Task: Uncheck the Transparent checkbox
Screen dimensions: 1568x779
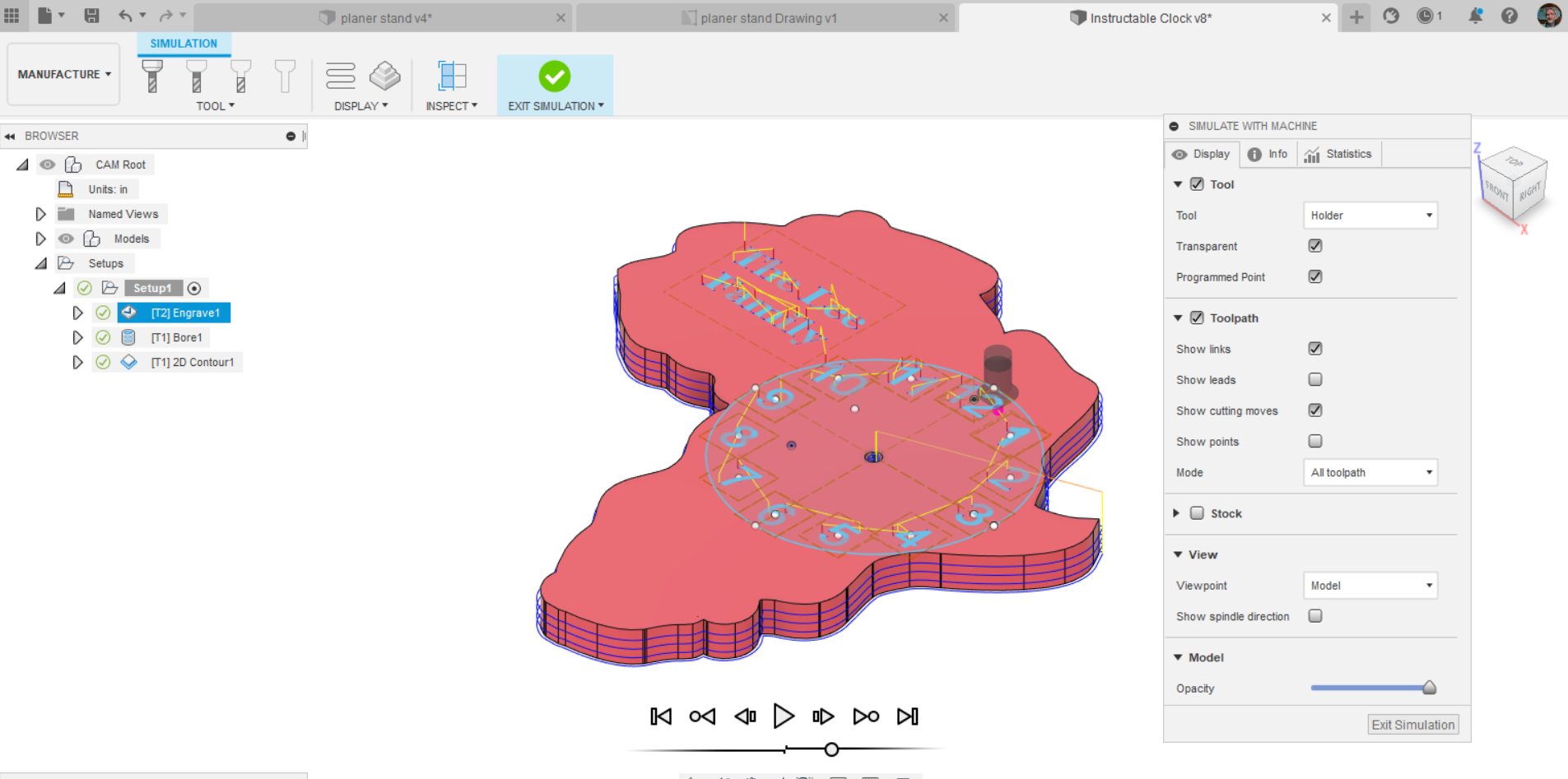Action: 1315,246
